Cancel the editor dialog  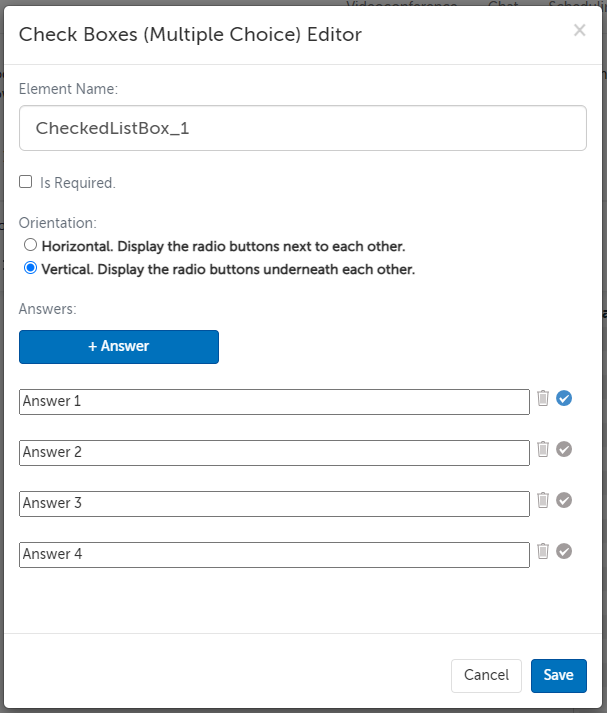click(486, 675)
